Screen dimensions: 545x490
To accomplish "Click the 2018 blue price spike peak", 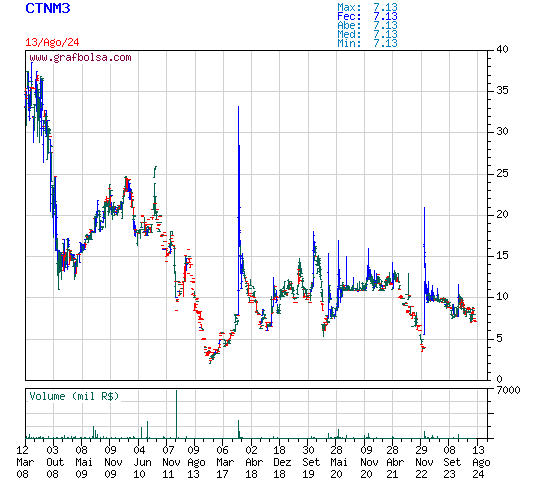I will coord(238,107).
